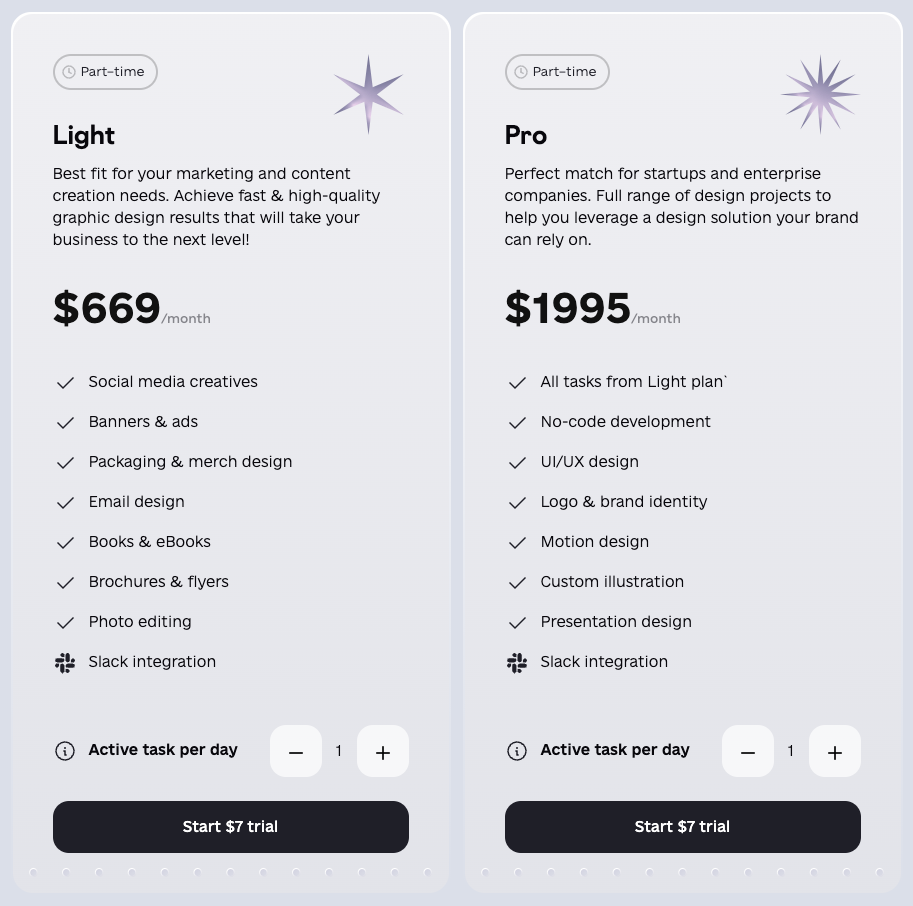The height and width of the screenshot is (906, 913).
Task: Click the Slack icon in Pro plan
Action: (517, 662)
